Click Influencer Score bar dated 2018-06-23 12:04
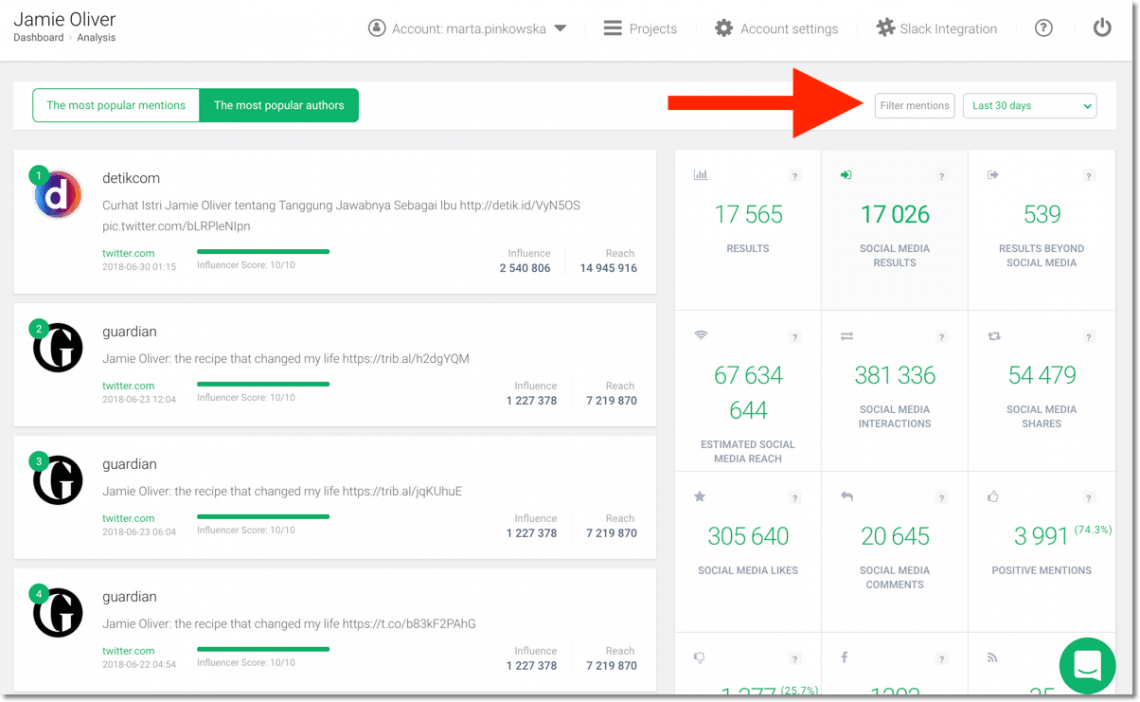Image resolution: width=1140 pixels, height=702 pixels. pos(263,384)
